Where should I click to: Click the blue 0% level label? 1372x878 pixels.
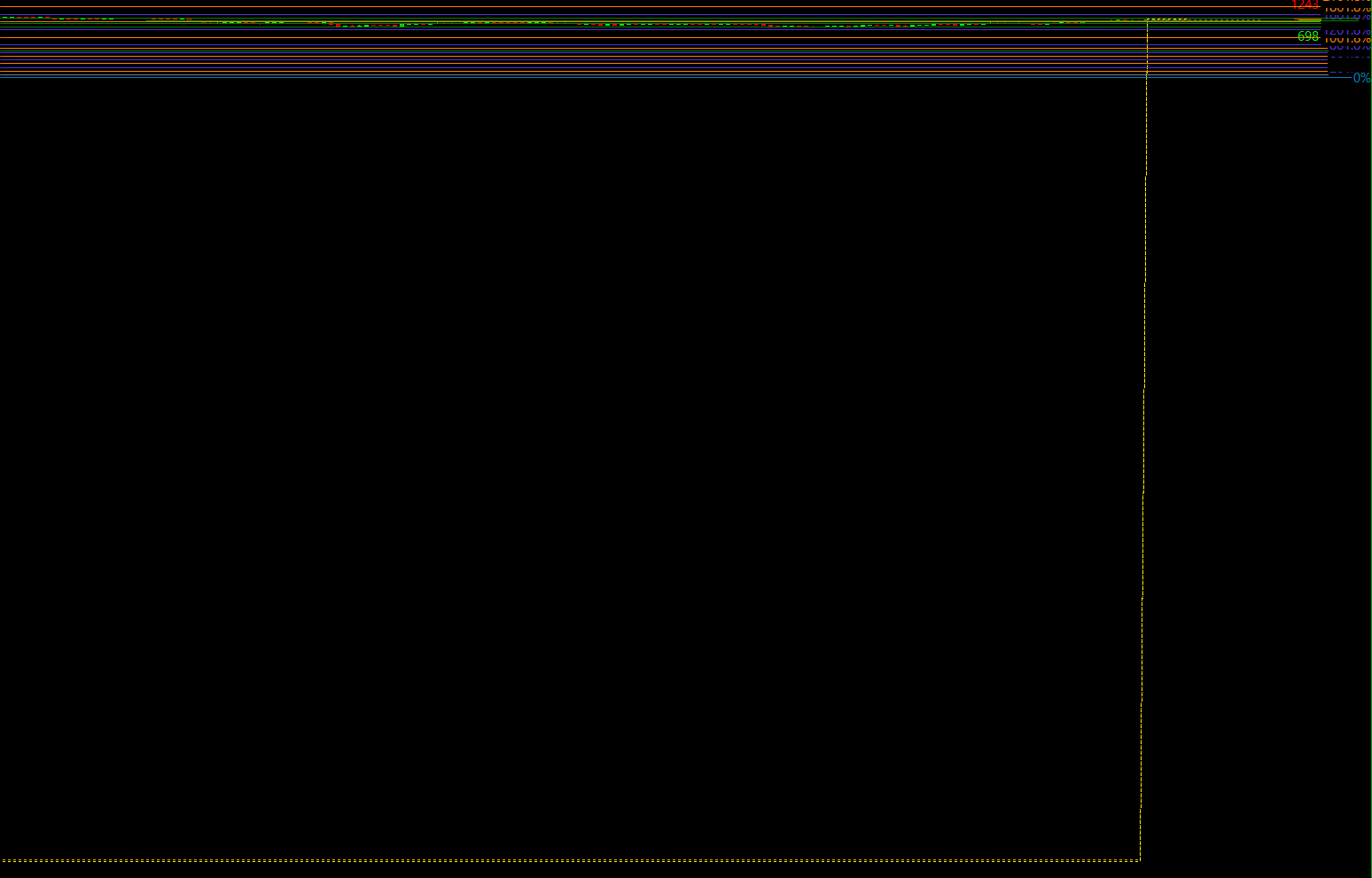pyautogui.click(x=1361, y=78)
